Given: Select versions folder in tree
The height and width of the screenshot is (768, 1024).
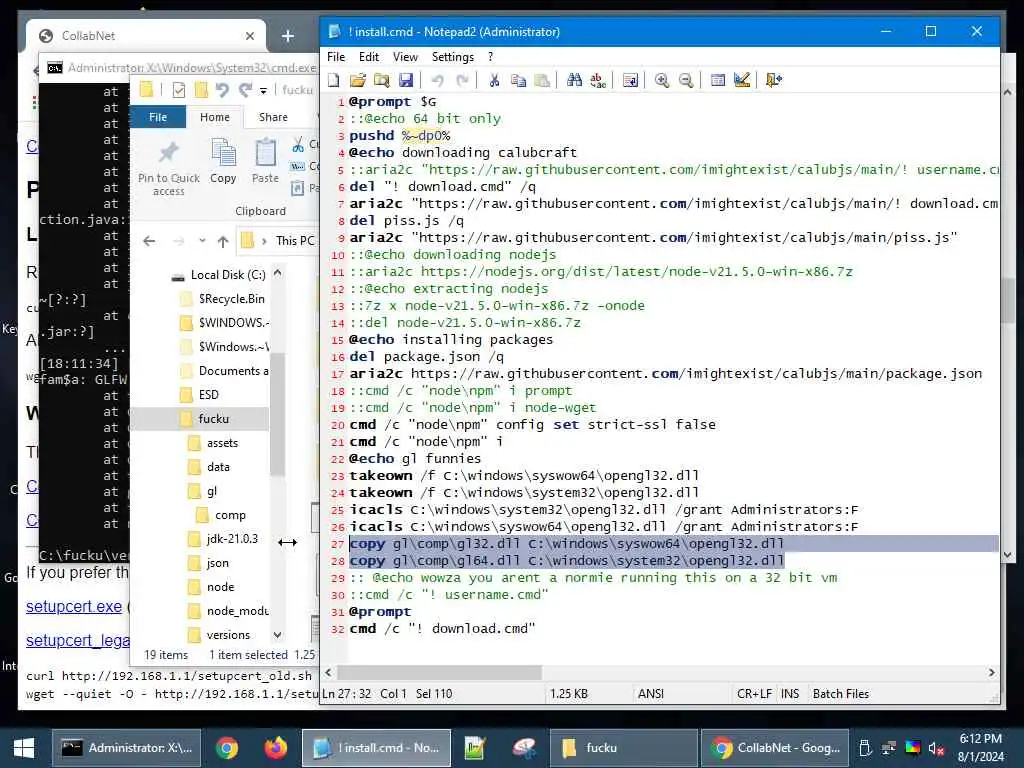Looking at the screenshot, I should 219,635.
